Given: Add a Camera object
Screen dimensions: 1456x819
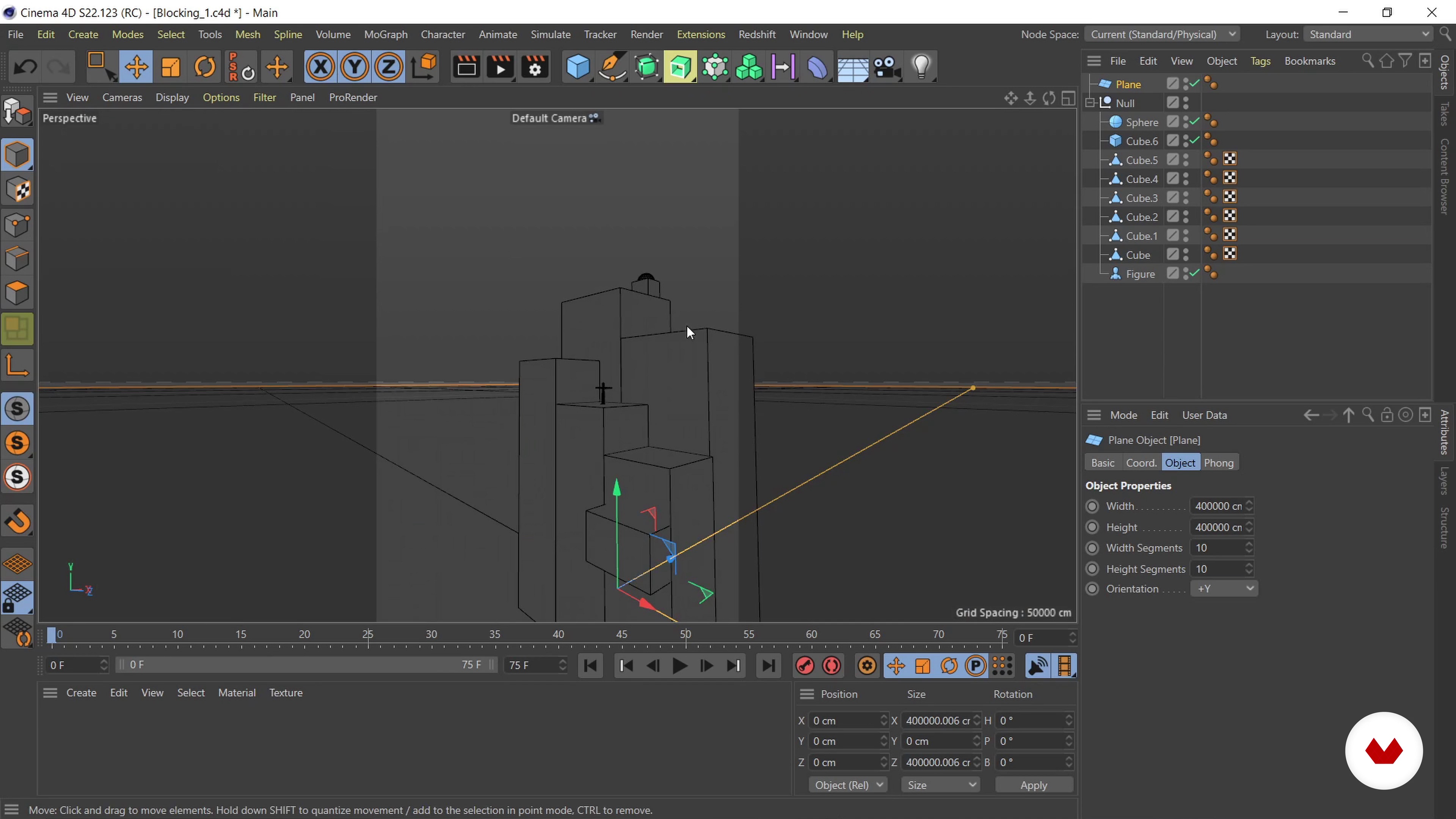Looking at the screenshot, I should [886, 67].
